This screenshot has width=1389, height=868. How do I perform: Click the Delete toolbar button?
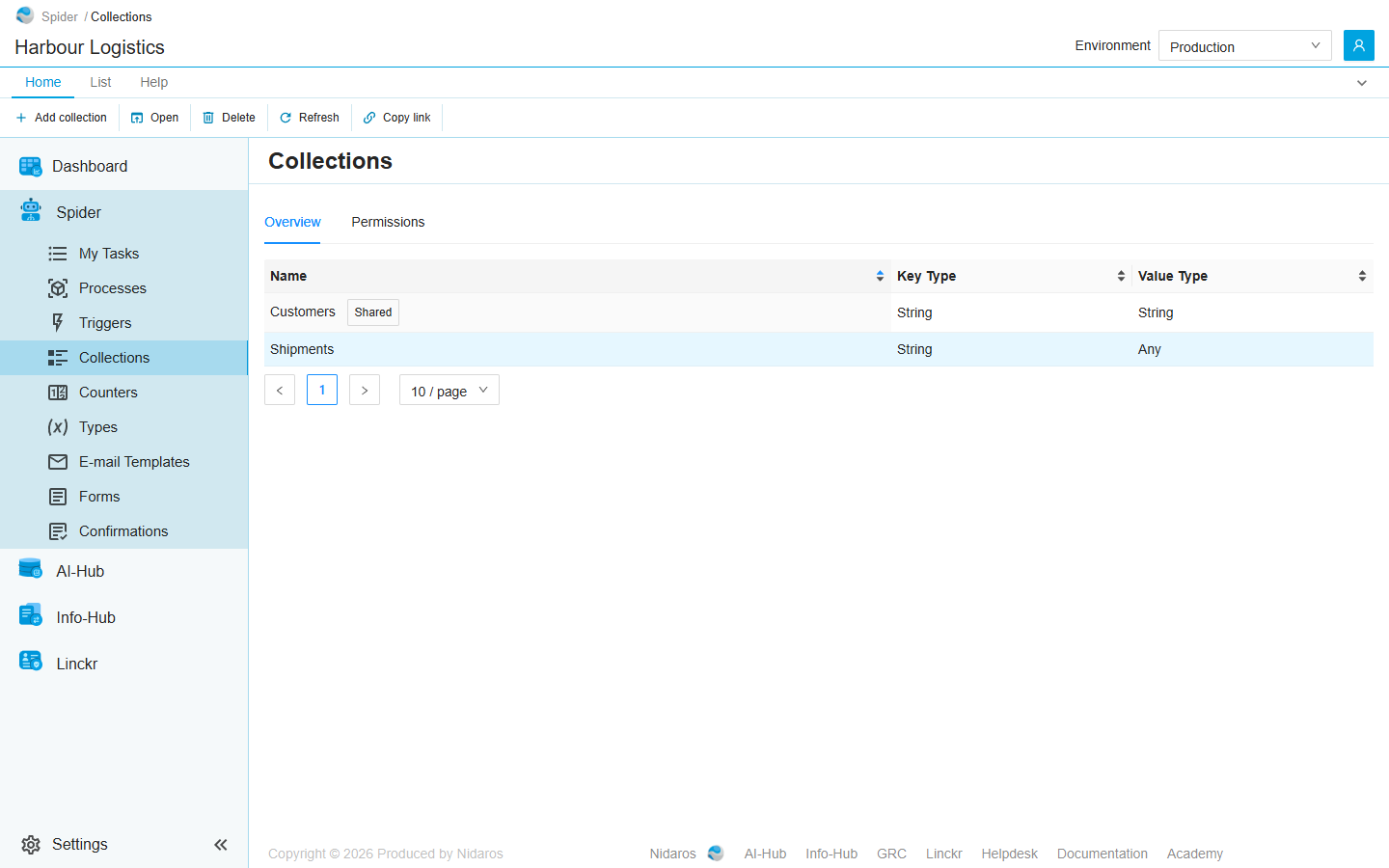(x=230, y=118)
